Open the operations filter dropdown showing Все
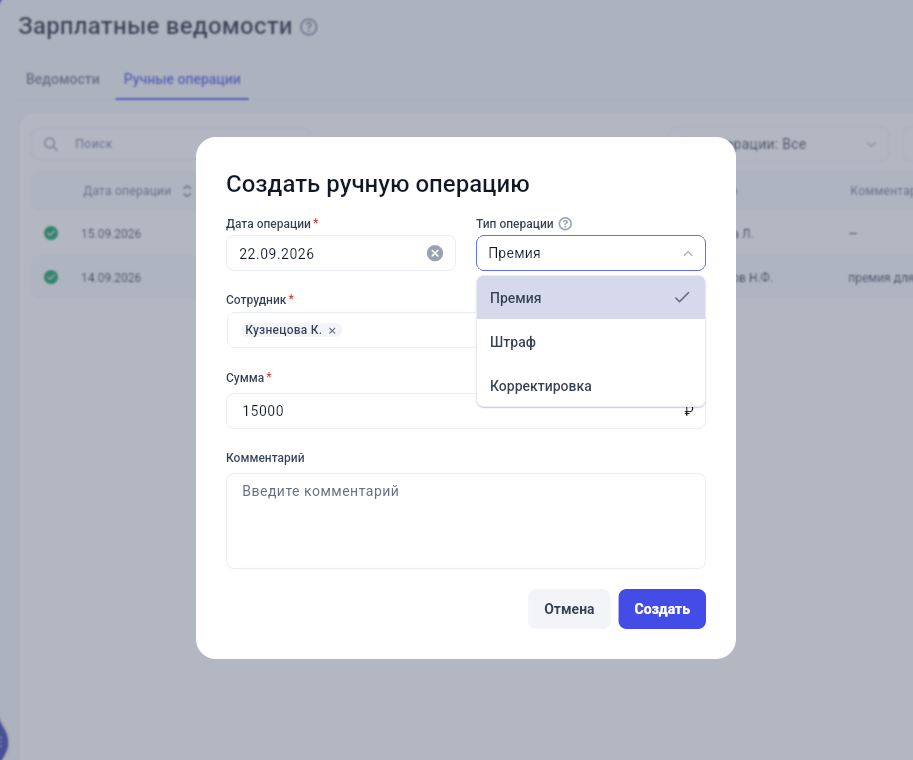This screenshot has width=913, height=760. [x=779, y=144]
